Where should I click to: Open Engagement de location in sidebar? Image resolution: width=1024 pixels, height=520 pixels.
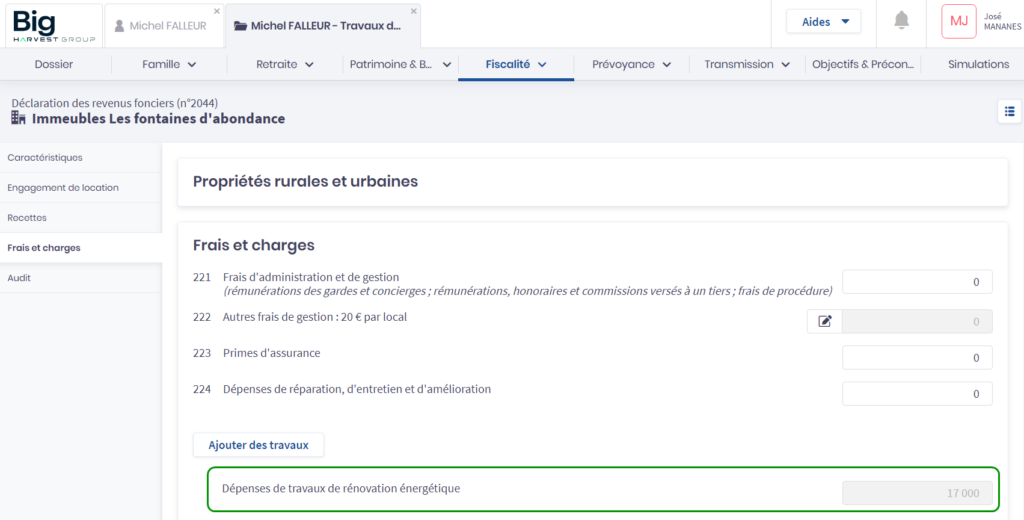click(x=63, y=187)
